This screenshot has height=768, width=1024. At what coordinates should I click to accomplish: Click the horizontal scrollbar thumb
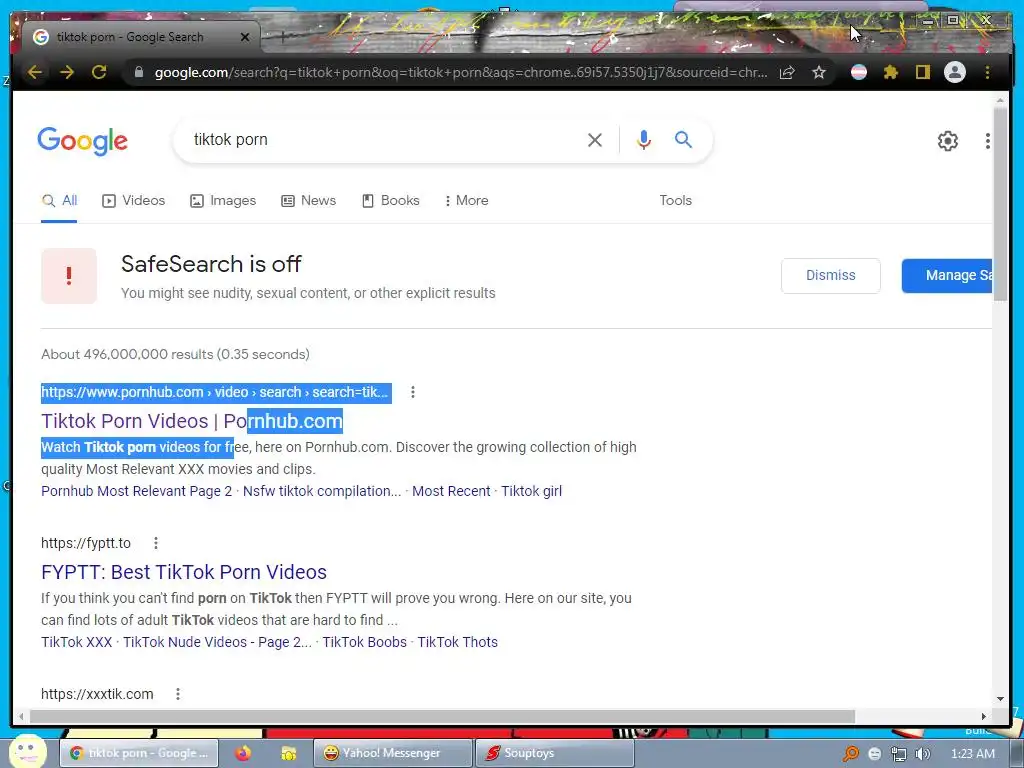441,716
